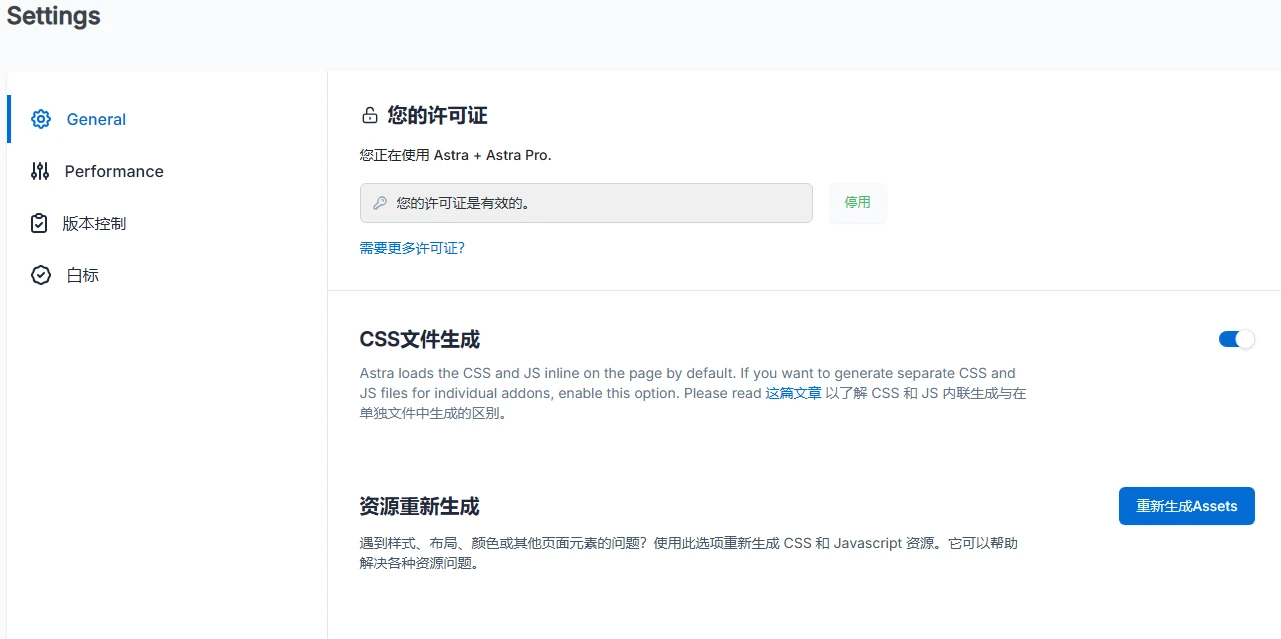Click the sliders icon next to Performance

click(x=40, y=171)
